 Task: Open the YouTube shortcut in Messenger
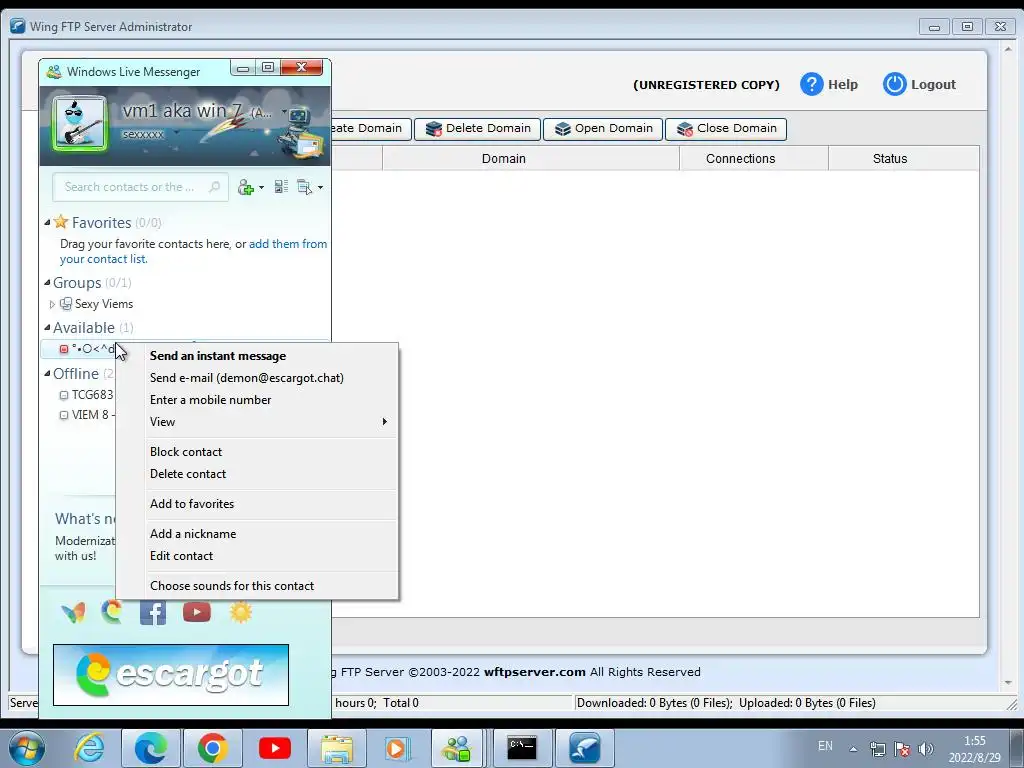pos(197,612)
